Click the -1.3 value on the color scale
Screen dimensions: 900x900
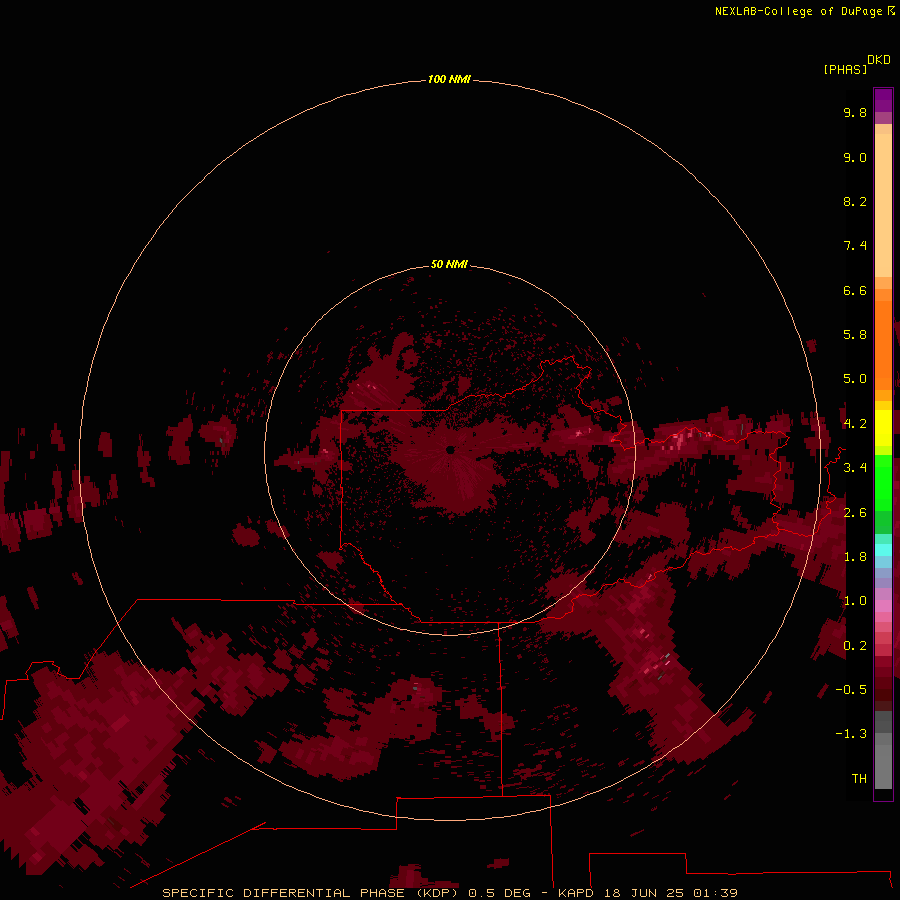click(x=851, y=734)
